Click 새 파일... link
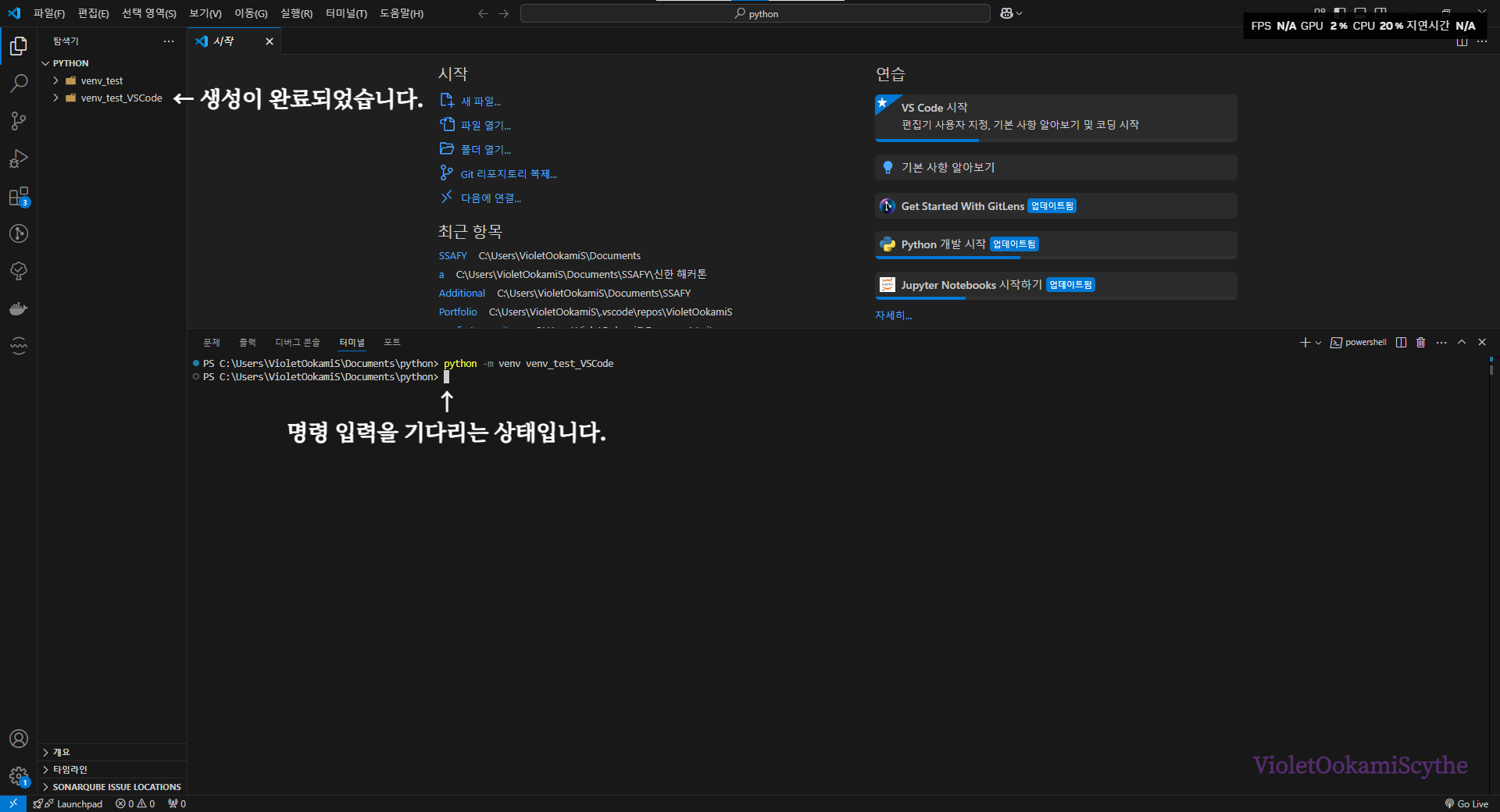The width and height of the screenshot is (1500, 812). pyautogui.click(x=470, y=101)
